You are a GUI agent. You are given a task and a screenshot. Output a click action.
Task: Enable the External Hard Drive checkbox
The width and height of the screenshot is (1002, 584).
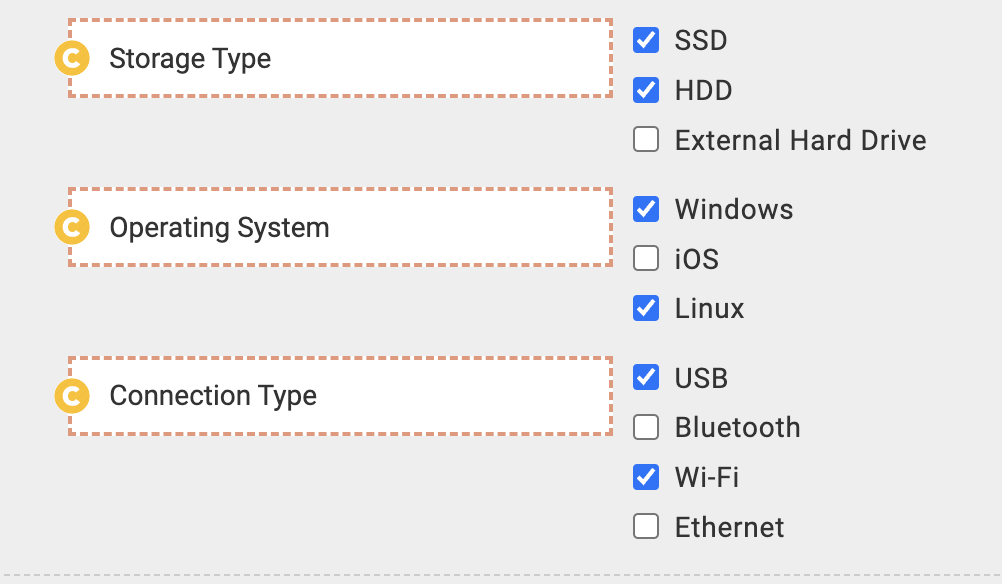coord(646,139)
